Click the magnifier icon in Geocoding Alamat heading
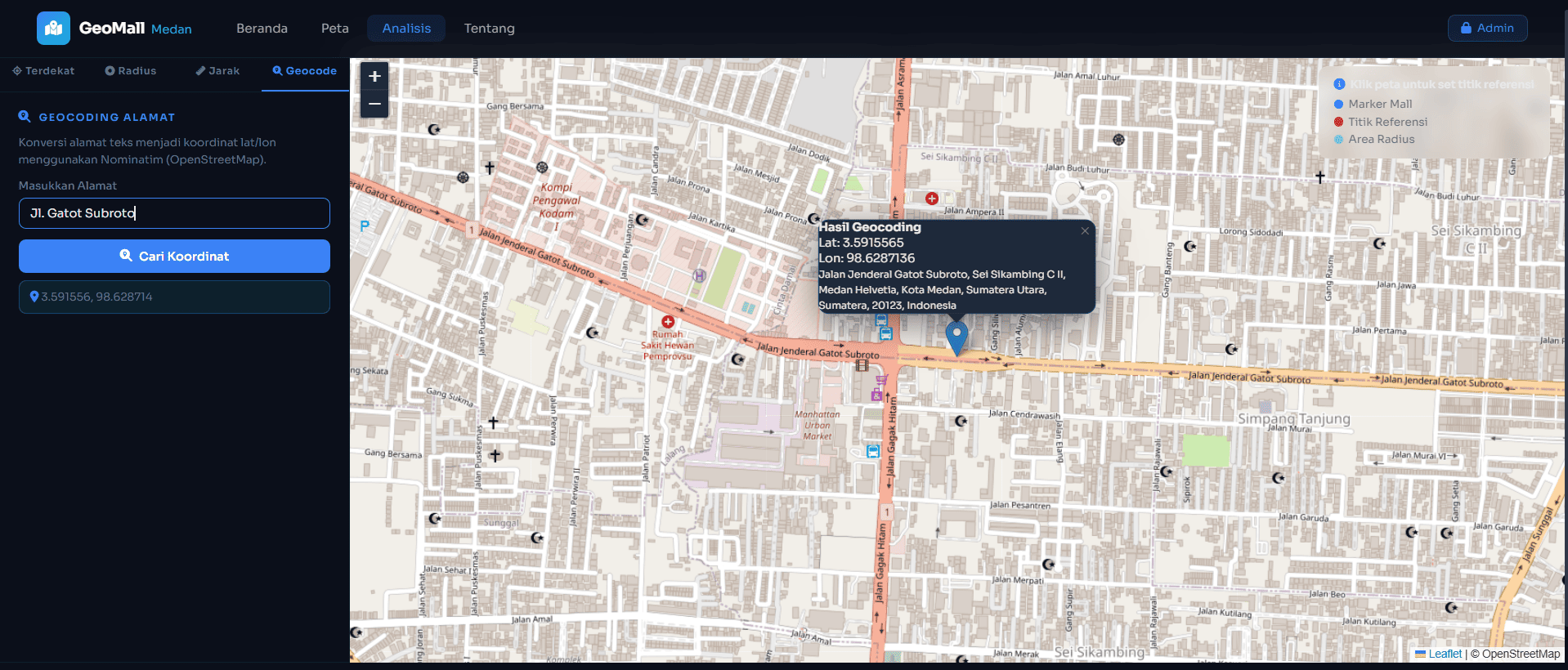The image size is (1568, 670). click(x=25, y=117)
